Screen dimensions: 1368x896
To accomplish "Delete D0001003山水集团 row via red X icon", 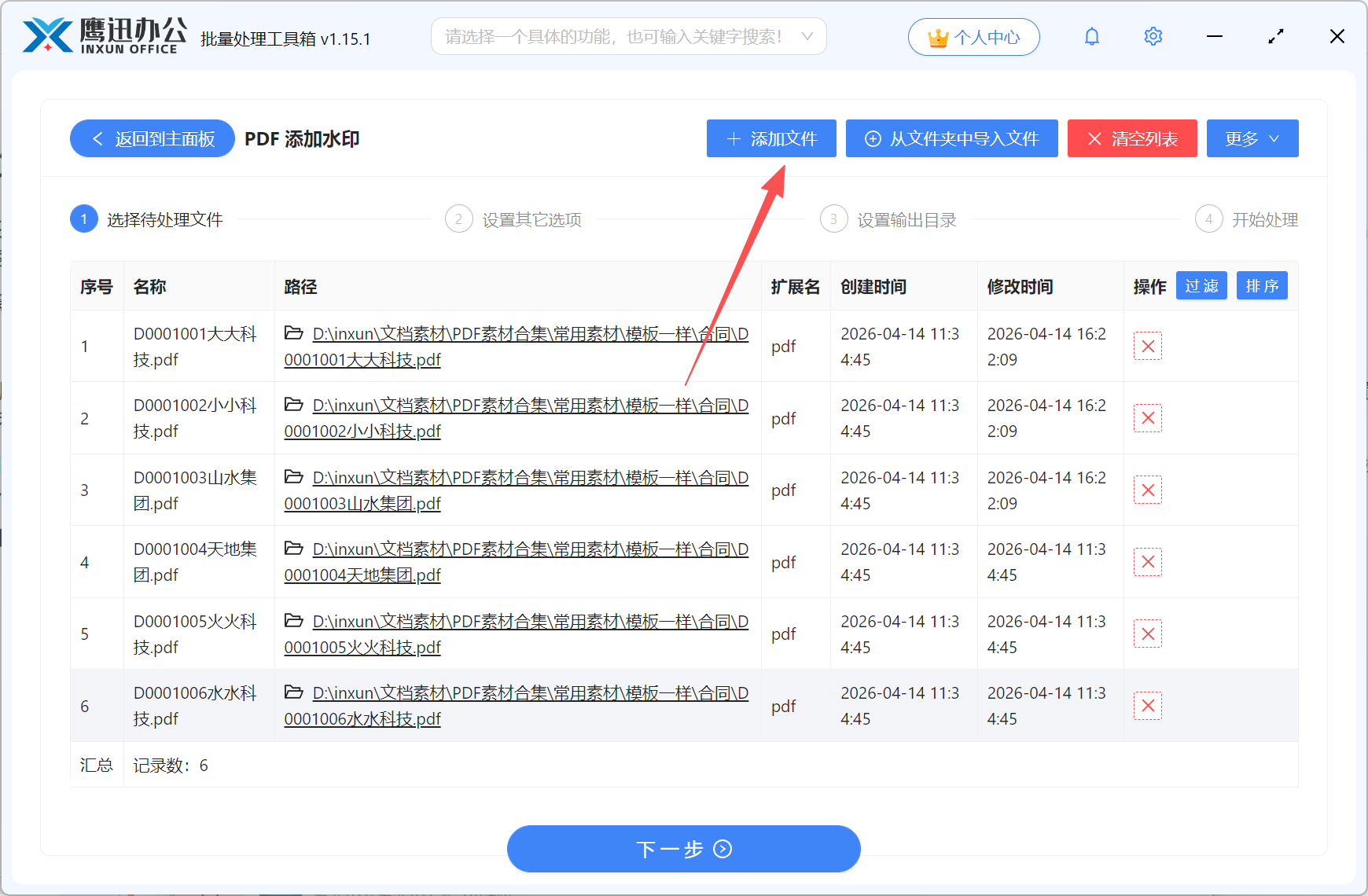I will [1147, 490].
